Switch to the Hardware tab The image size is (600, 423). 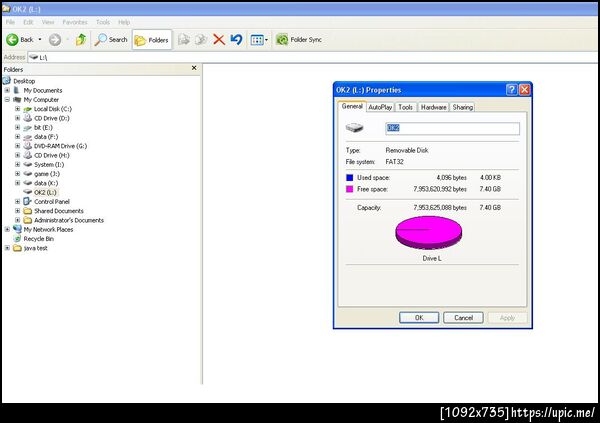click(433, 107)
